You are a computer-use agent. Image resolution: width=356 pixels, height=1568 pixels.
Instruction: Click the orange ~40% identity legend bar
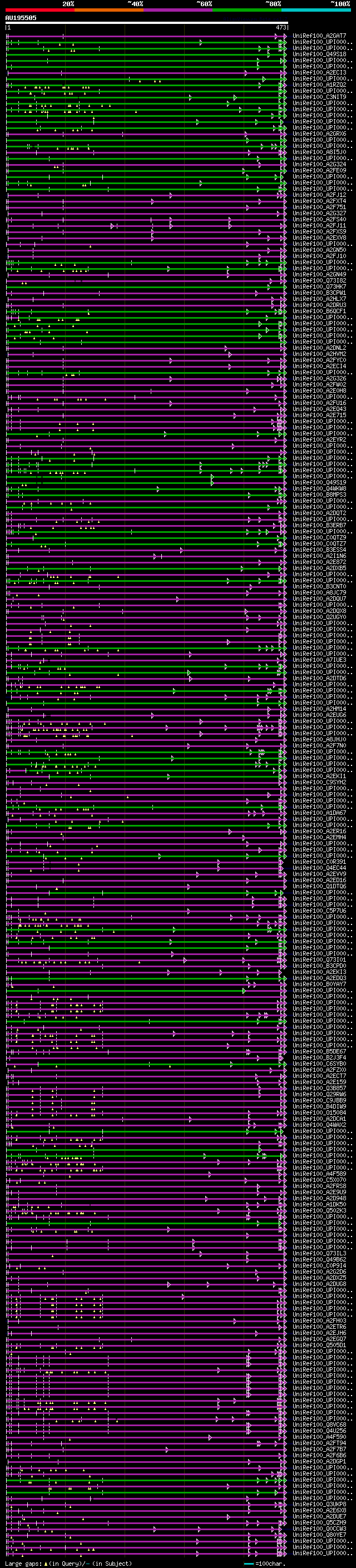tap(109, 10)
